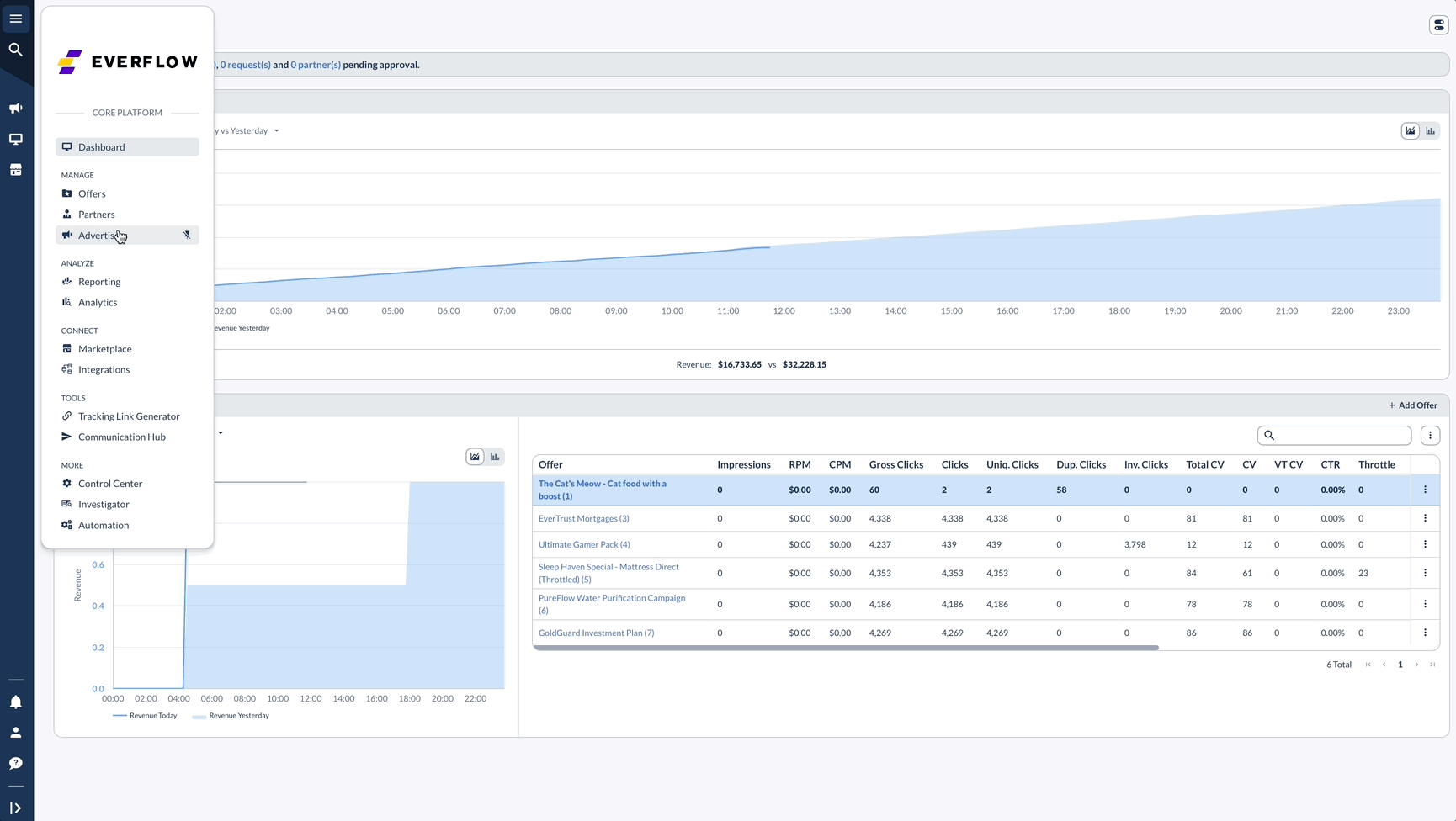Click the storefront icon in the left rail

16,170
